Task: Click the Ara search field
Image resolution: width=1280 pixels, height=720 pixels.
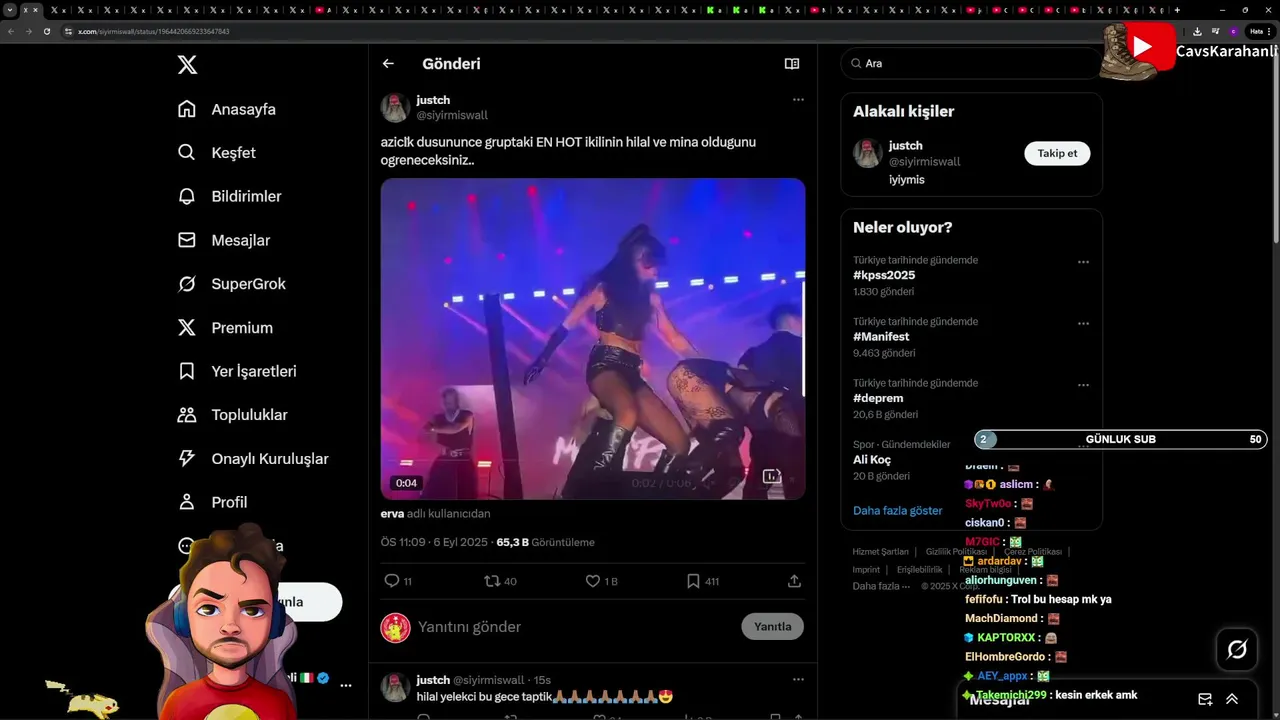Action: point(970,63)
